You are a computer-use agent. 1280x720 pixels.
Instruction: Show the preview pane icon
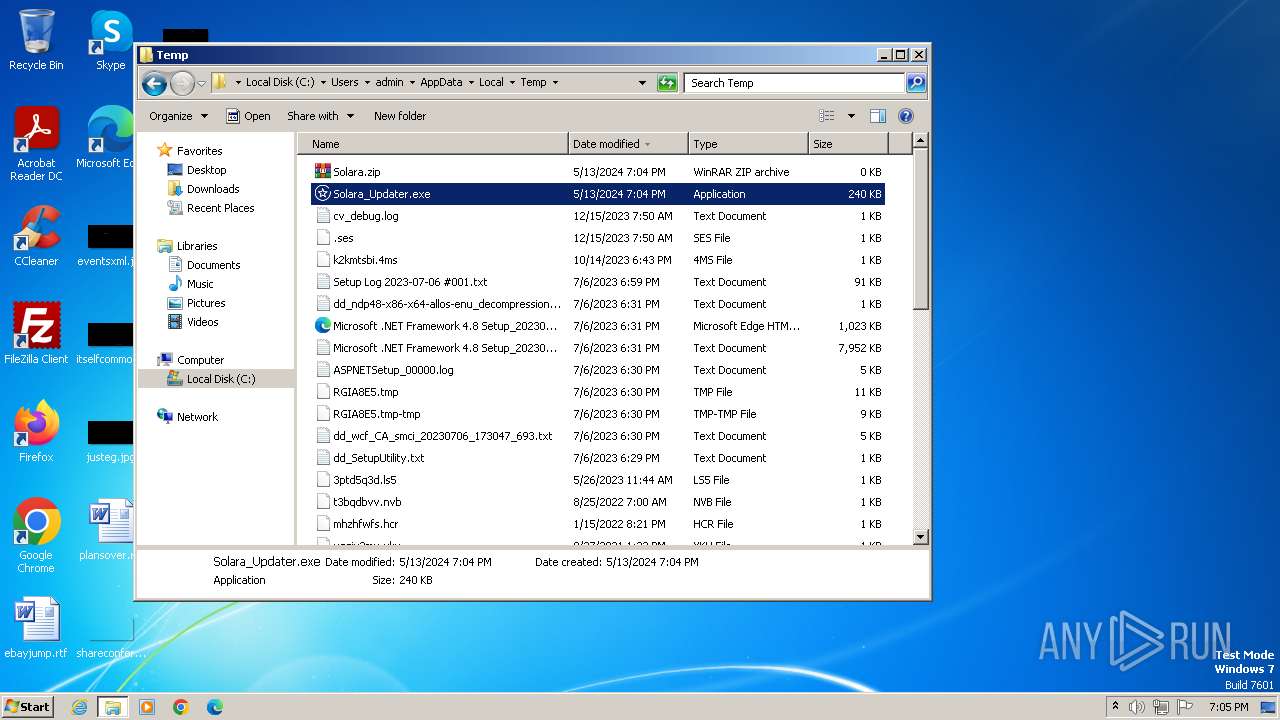878,116
